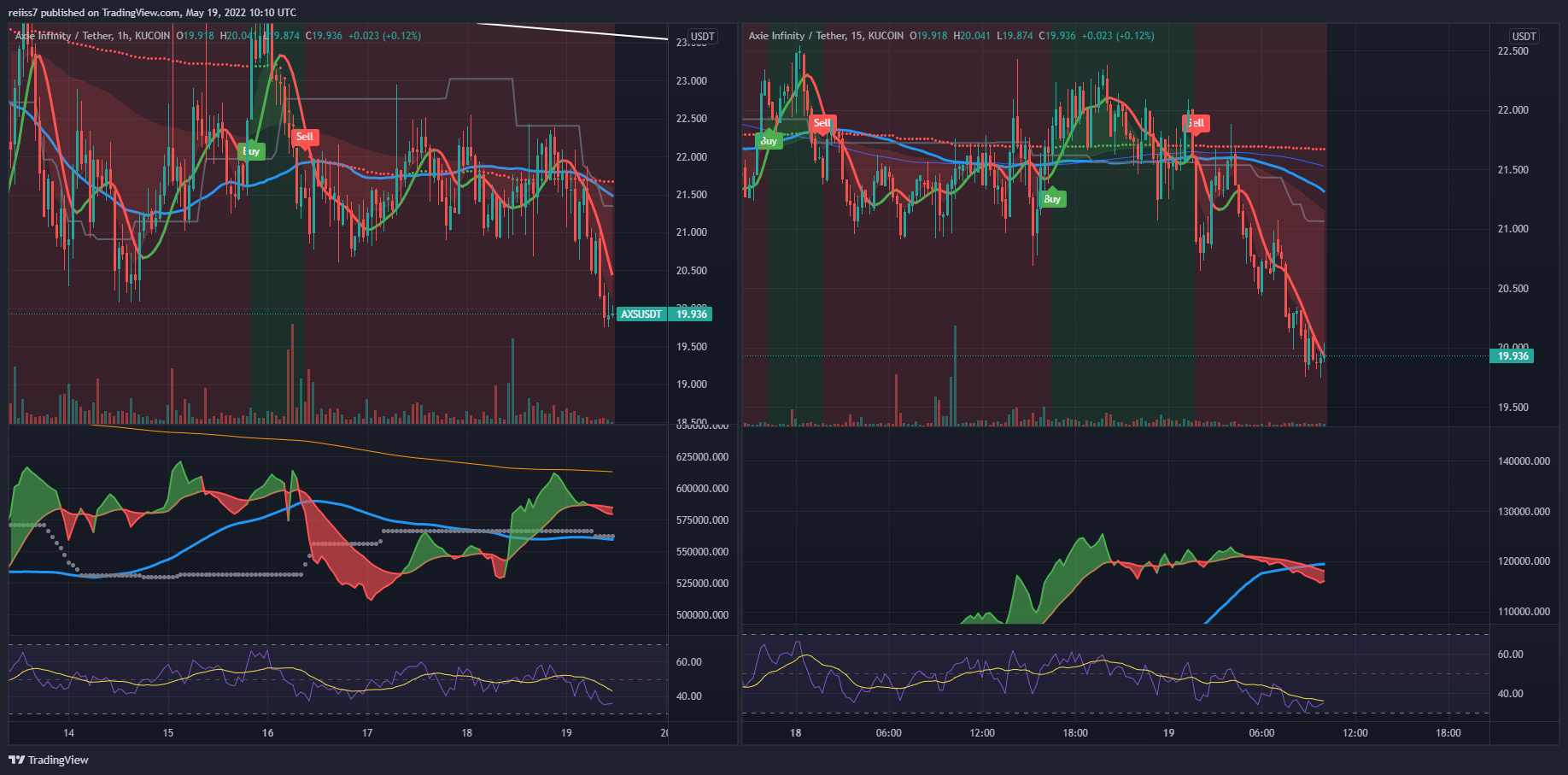The image size is (1568, 775).
Task: Click 140000.000 on the 15-minute indicator scale
Action: pyautogui.click(x=1524, y=461)
